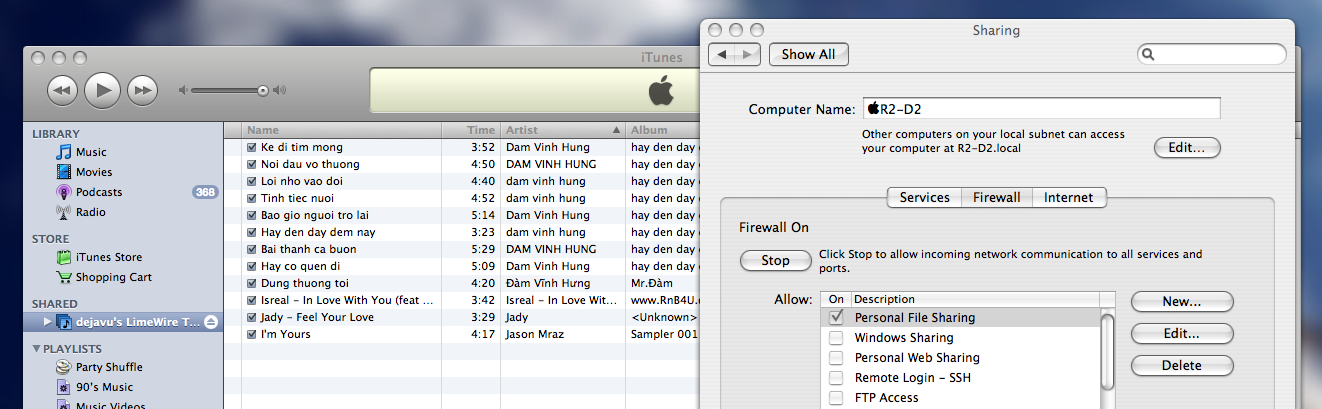Uncheck the song Tinh tiec nuoi
This screenshot has width=1322, height=409.
pos(252,198)
